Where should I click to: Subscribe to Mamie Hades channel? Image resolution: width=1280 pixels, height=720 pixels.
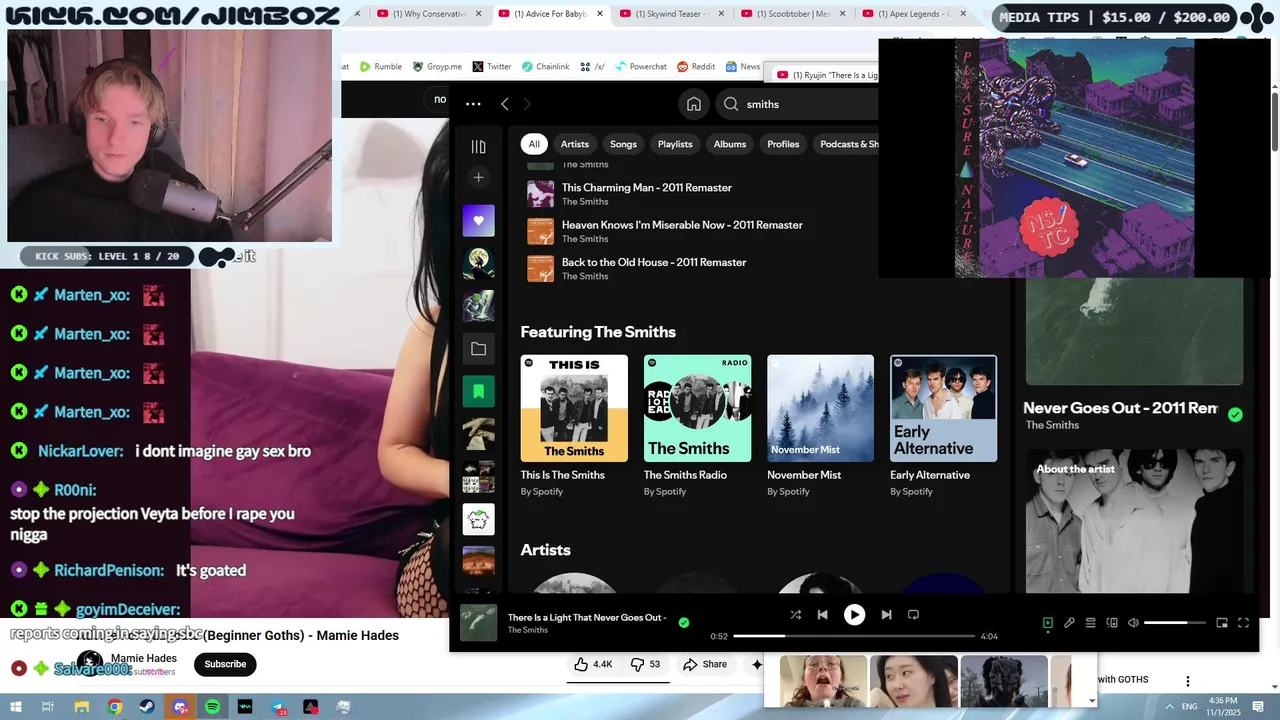pos(225,664)
